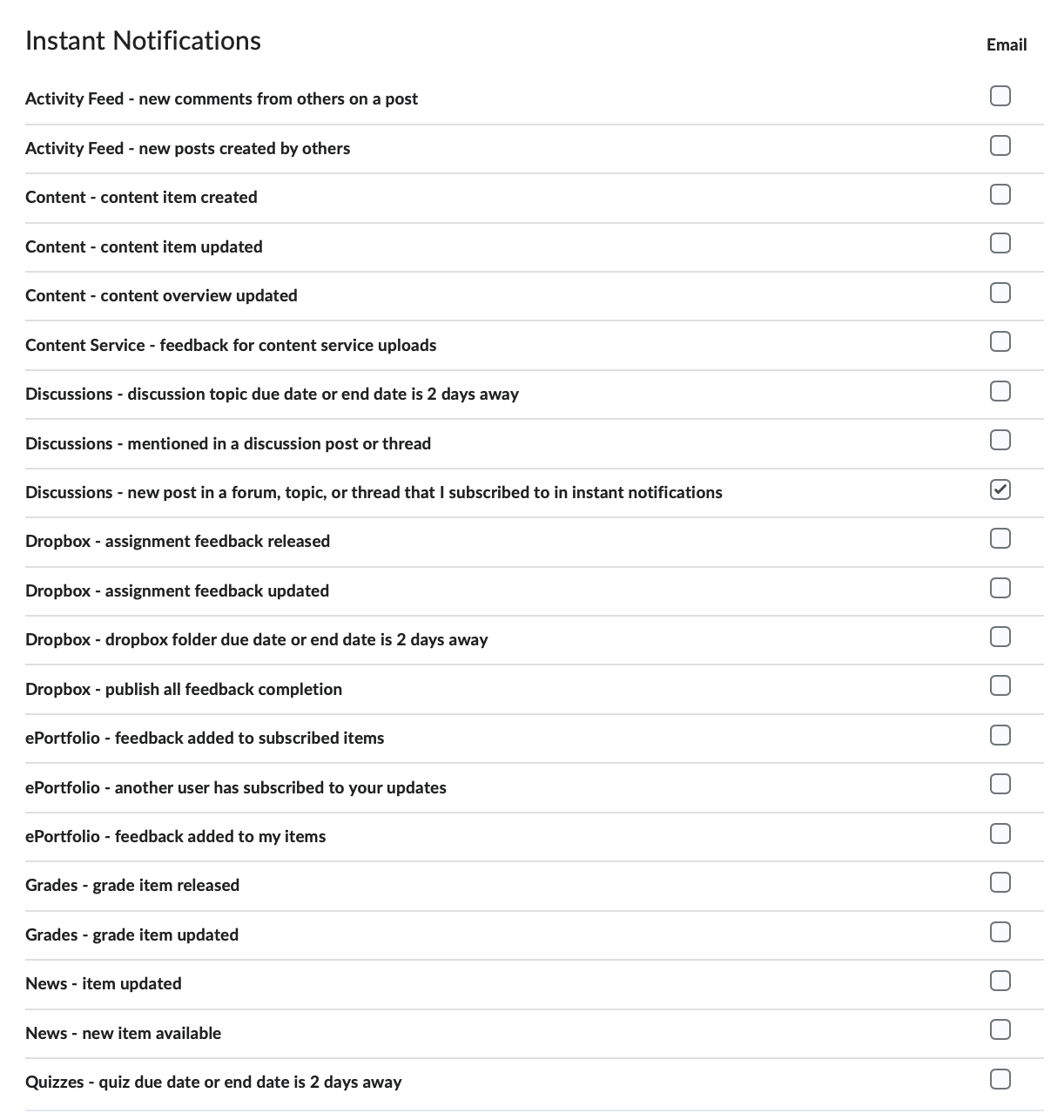Enable grade item updated email alerts
This screenshot has width=1064, height=1120.
click(1000, 932)
